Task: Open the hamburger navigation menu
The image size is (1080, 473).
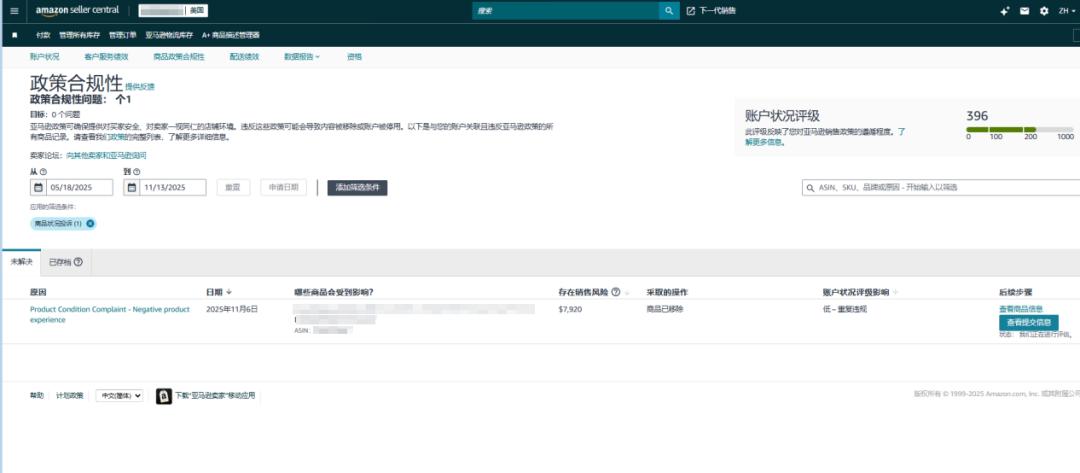Action: pos(14,11)
